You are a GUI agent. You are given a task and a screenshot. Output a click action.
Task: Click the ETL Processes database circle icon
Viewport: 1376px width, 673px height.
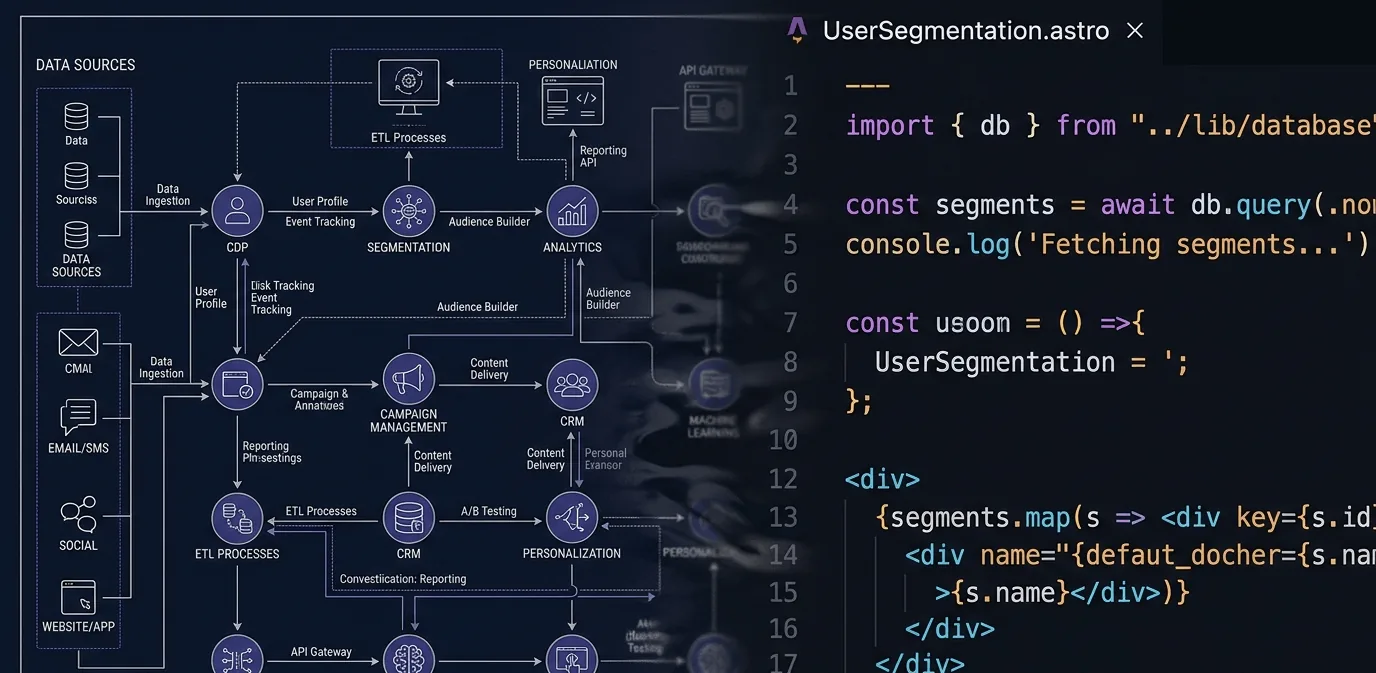click(x=238, y=518)
